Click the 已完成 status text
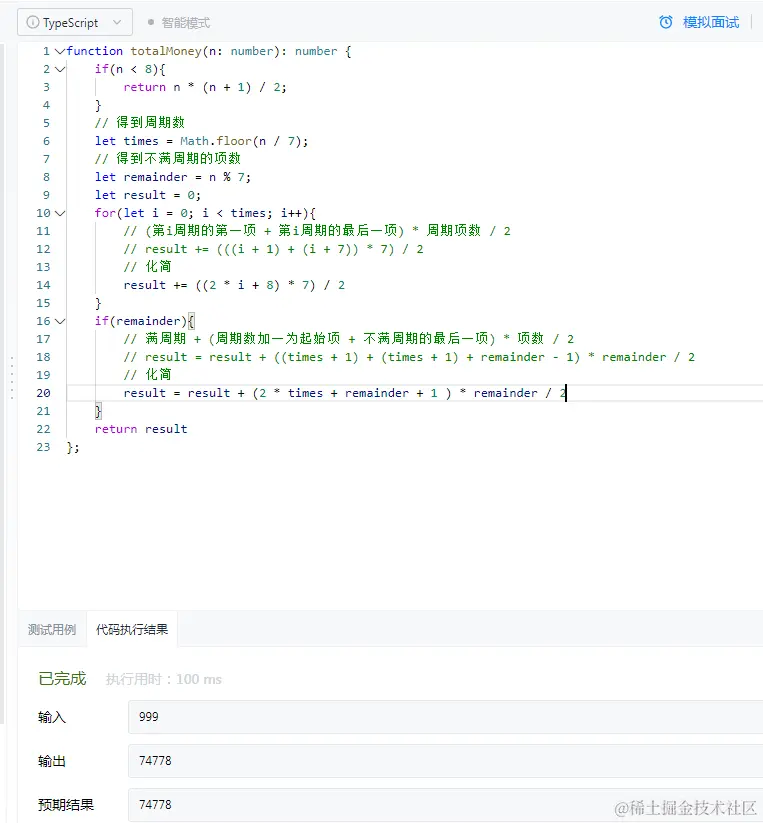This screenshot has width=763, height=823. point(62,679)
